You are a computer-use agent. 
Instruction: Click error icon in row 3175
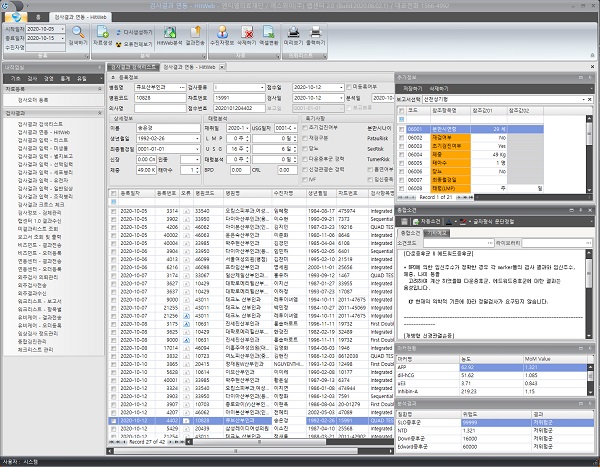186,324
